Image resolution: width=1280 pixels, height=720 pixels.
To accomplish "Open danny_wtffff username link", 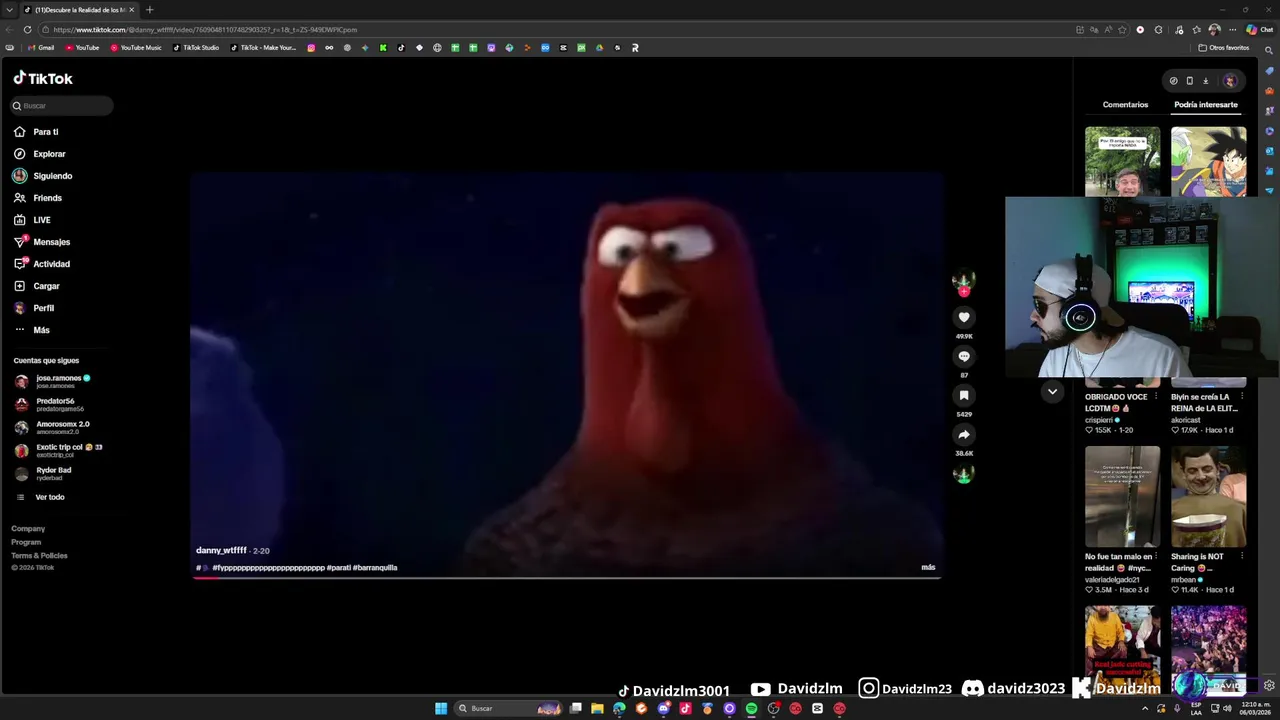I will tap(221, 550).
